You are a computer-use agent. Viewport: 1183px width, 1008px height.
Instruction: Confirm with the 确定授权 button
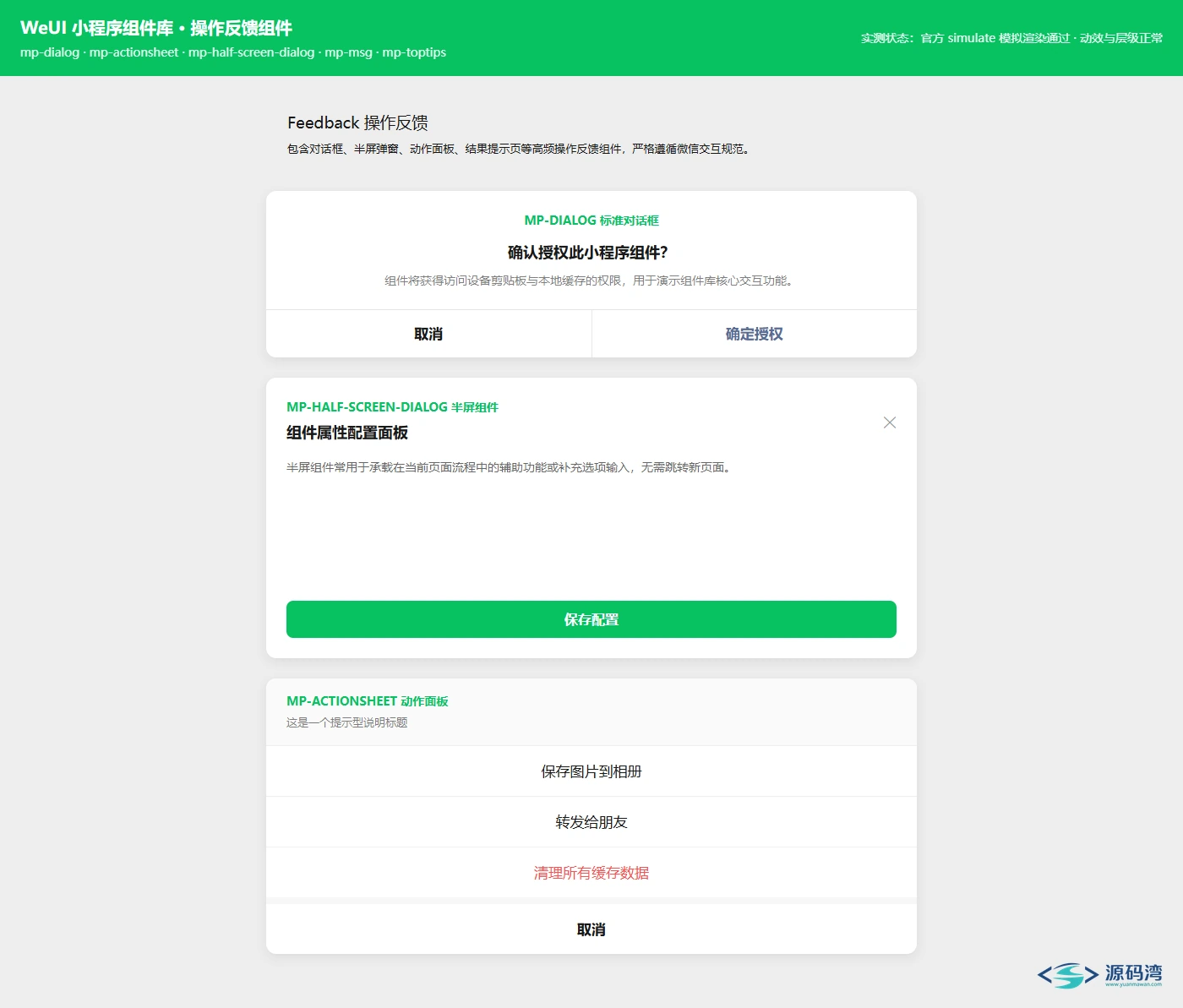click(x=755, y=334)
